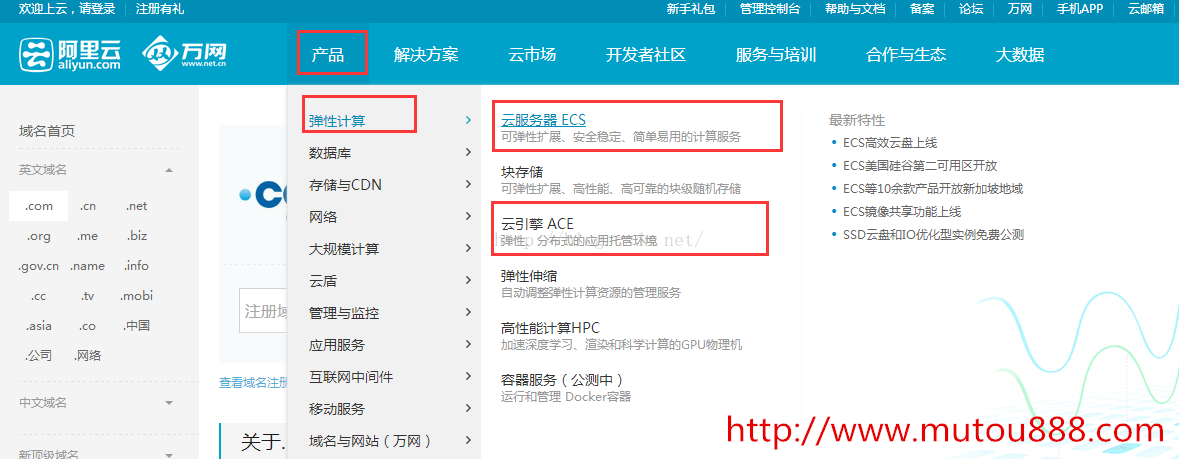Select the .cn domain suffix
This screenshot has width=1179, height=459.
click(88, 206)
